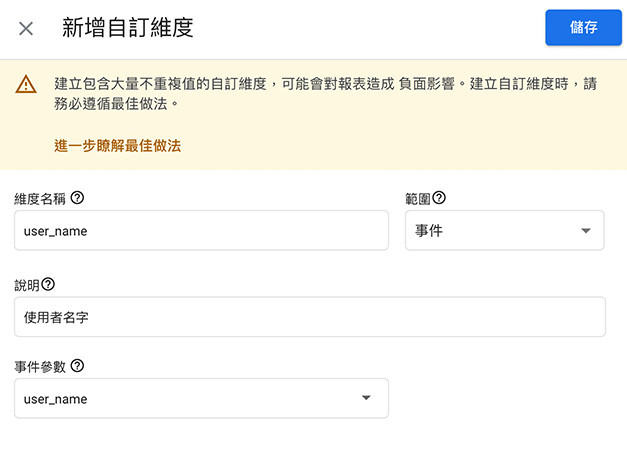Focus the 說明 field containing 使用者名字
Screen dimensions: 627x449
point(310,317)
